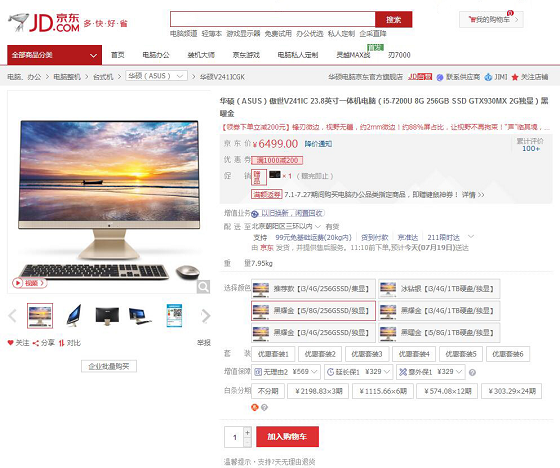Choose ¥303.29×24期 installment

tap(511, 391)
